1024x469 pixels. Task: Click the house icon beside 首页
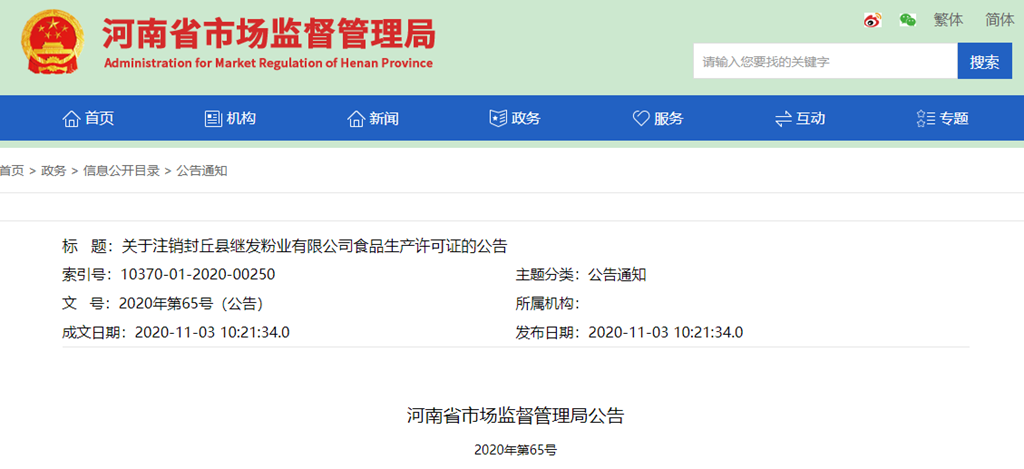point(71,119)
